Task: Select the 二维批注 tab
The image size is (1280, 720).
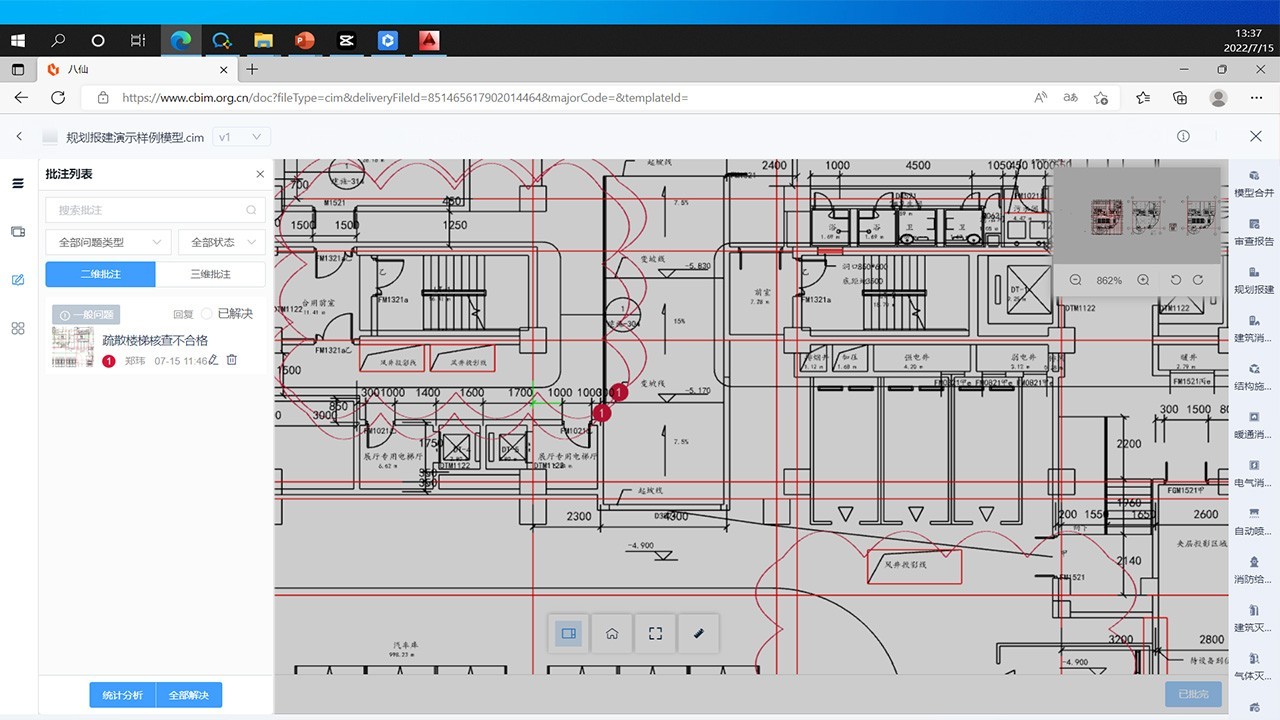Action: [x=100, y=274]
